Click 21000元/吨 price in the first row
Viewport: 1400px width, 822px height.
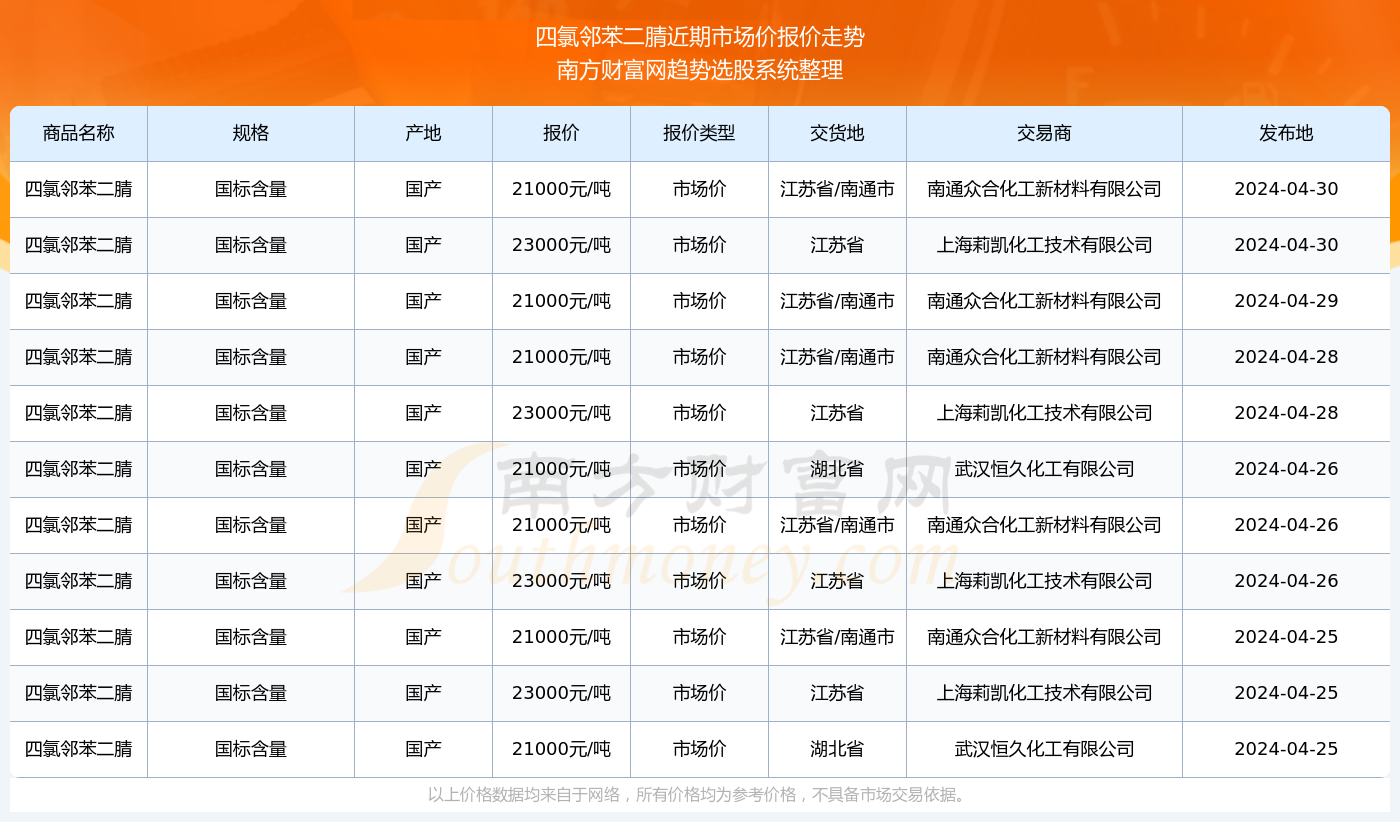(561, 189)
